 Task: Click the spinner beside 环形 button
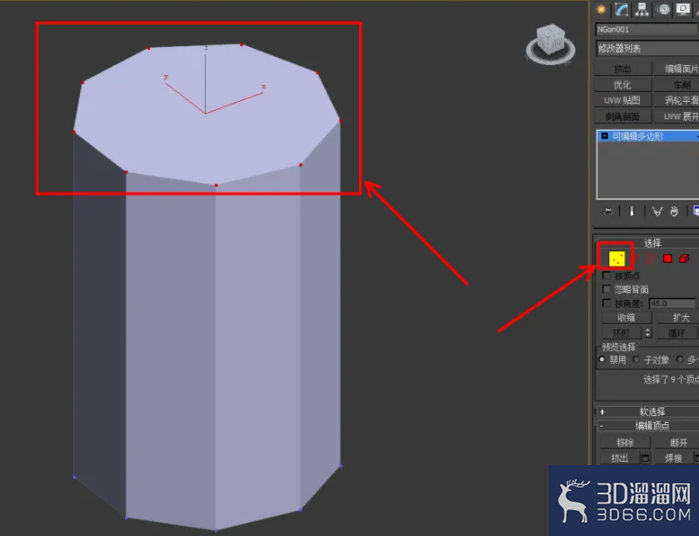click(648, 333)
